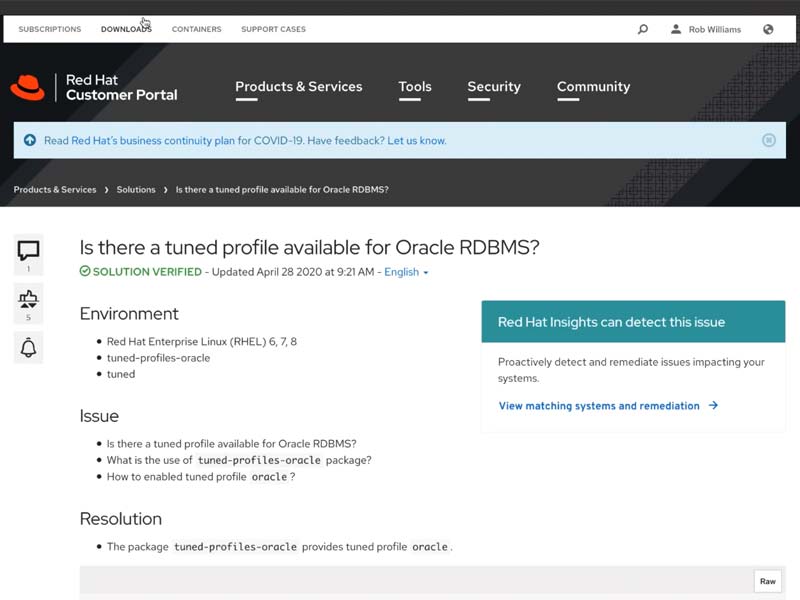Click the Rob Williams account name

(715, 30)
